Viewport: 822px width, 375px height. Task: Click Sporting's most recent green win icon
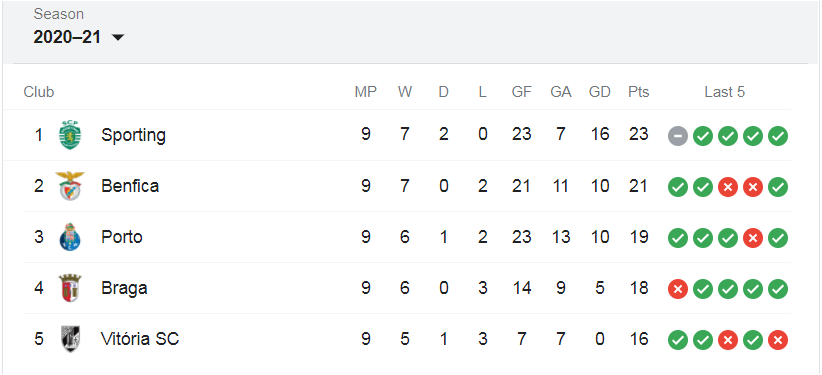(x=778, y=136)
